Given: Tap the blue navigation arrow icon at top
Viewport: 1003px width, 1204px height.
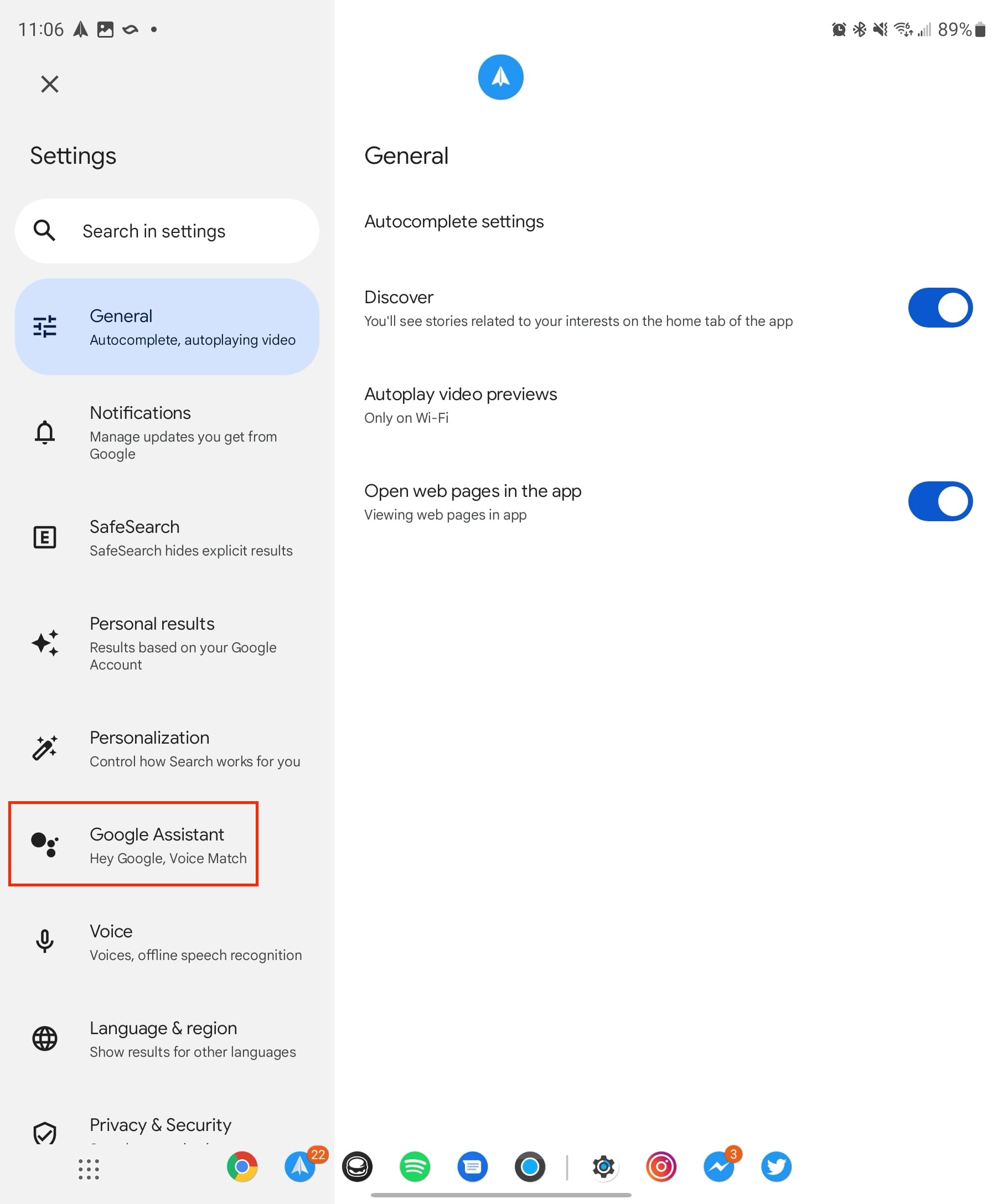Looking at the screenshot, I should tap(500, 77).
